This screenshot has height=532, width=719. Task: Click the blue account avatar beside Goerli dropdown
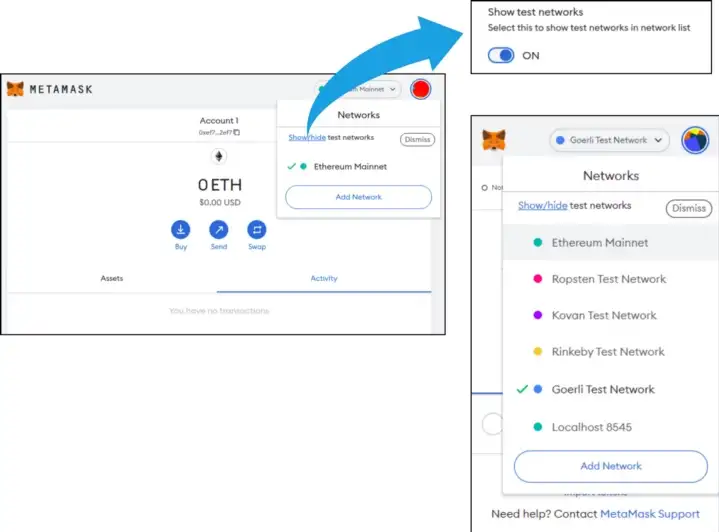tap(695, 140)
